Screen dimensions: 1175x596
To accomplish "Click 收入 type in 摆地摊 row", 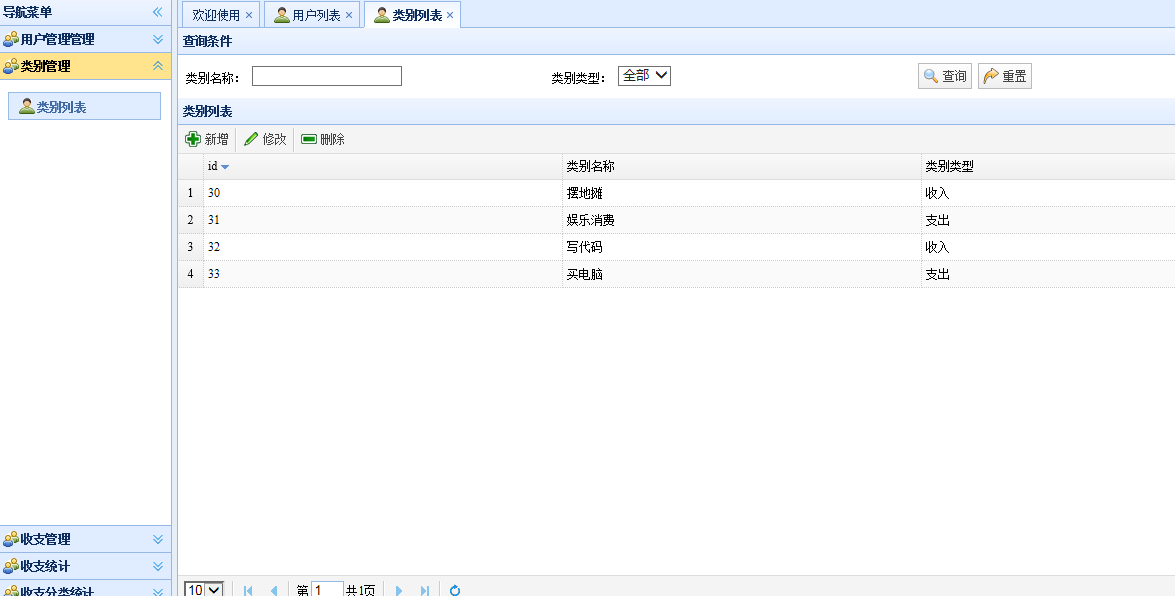I will click(x=1048, y=193).
